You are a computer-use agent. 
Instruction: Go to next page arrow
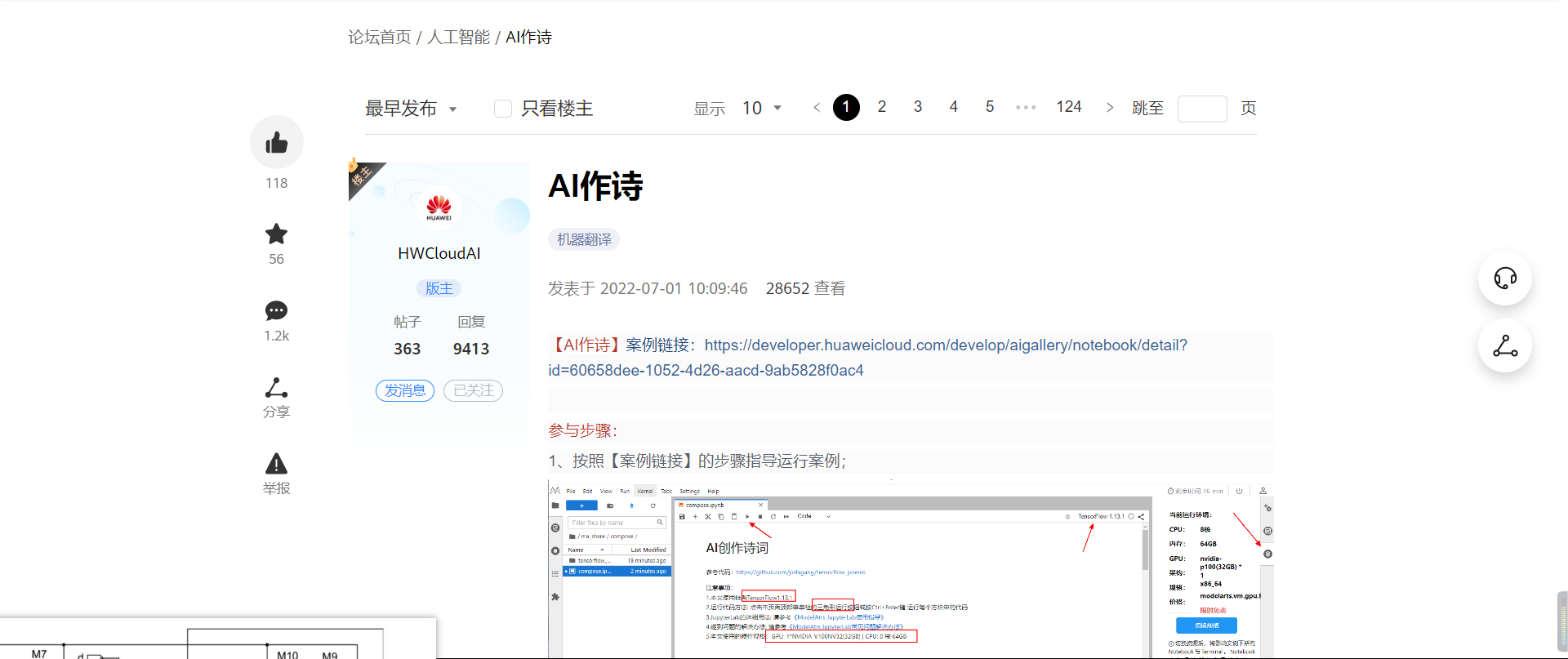1109,108
